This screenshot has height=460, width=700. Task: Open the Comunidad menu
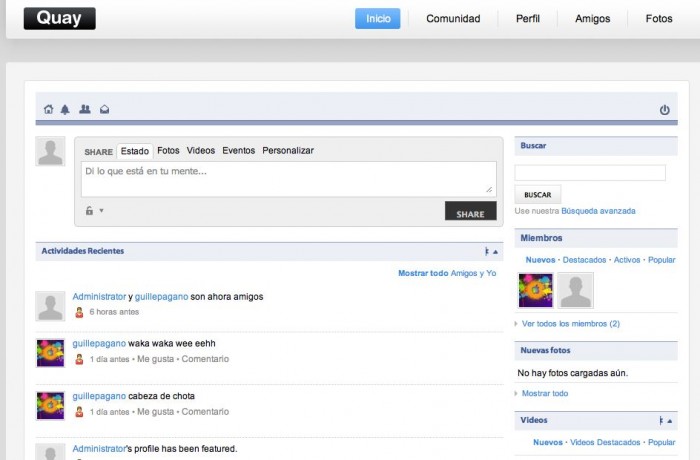pos(453,19)
